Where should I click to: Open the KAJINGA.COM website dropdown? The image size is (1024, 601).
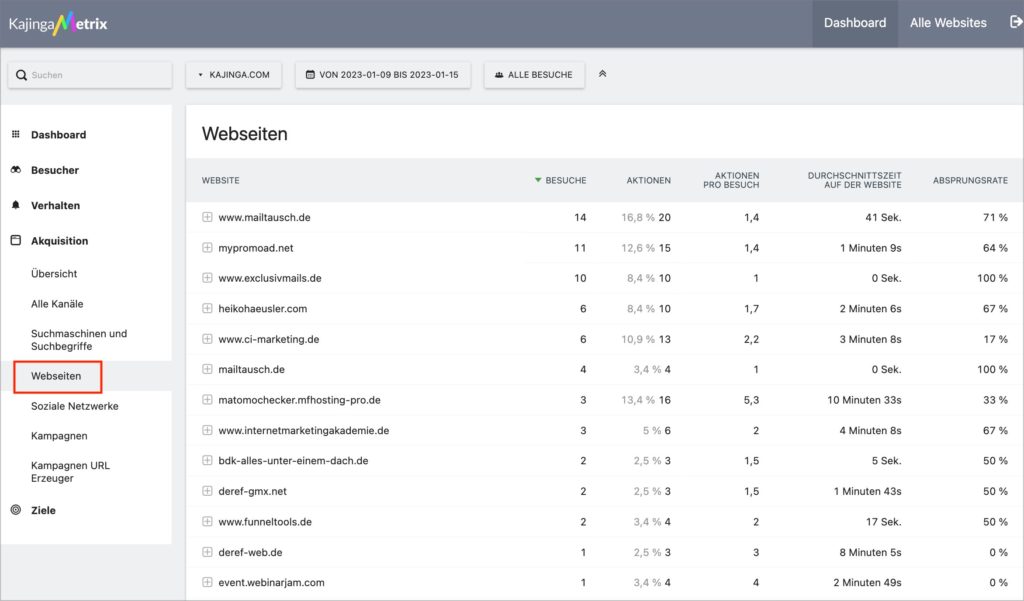click(234, 74)
